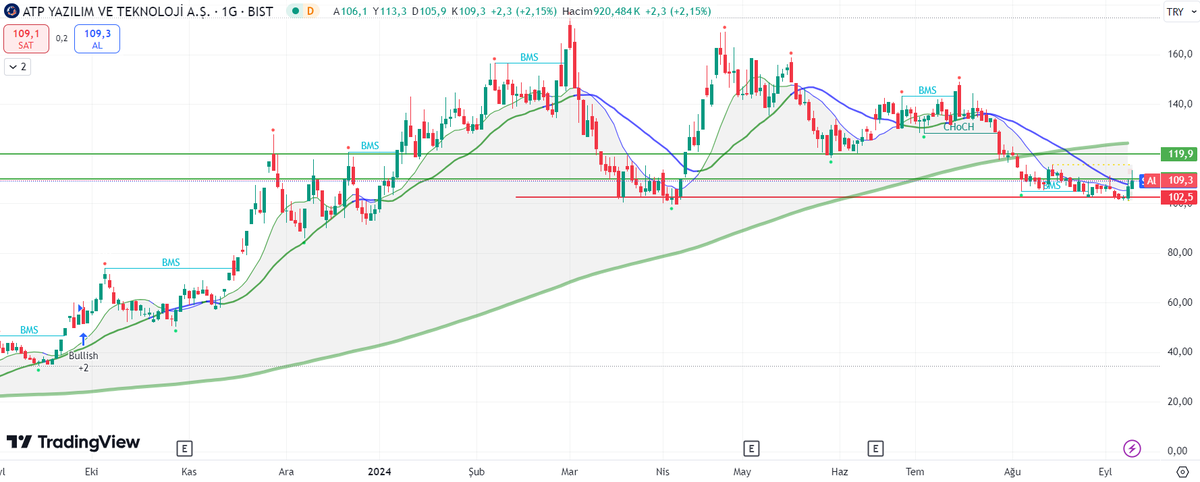Click the blue up arrow above Bullish

[83, 339]
